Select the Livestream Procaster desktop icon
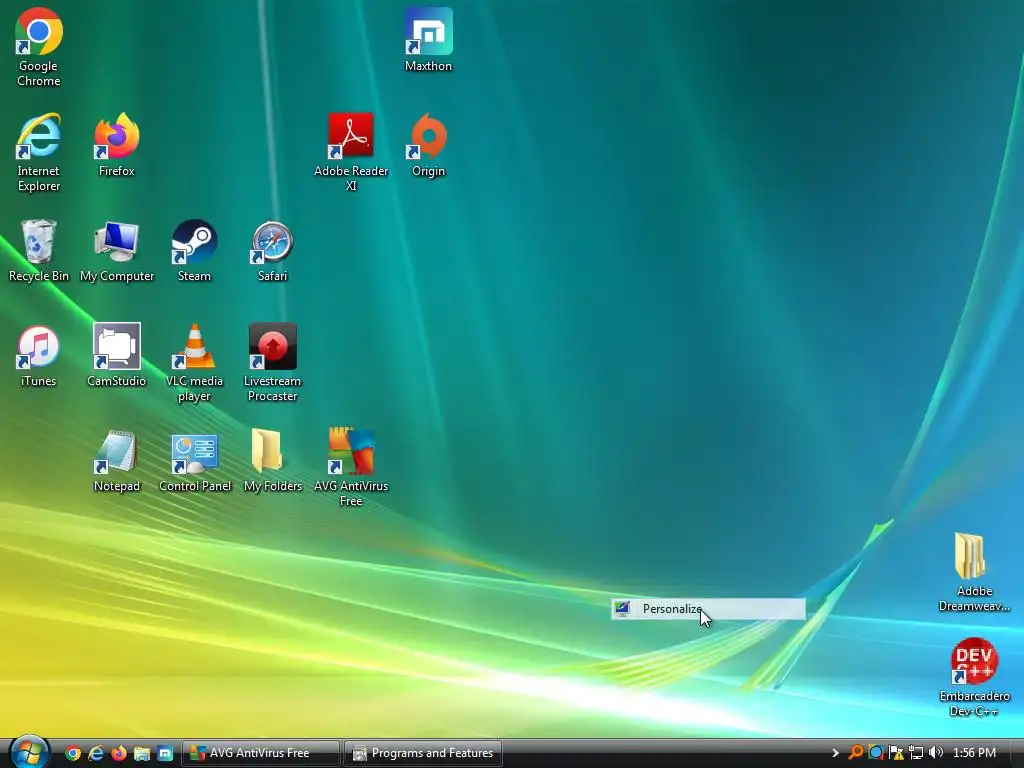Screen dimensions: 1024x768 [x=272, y=363]
